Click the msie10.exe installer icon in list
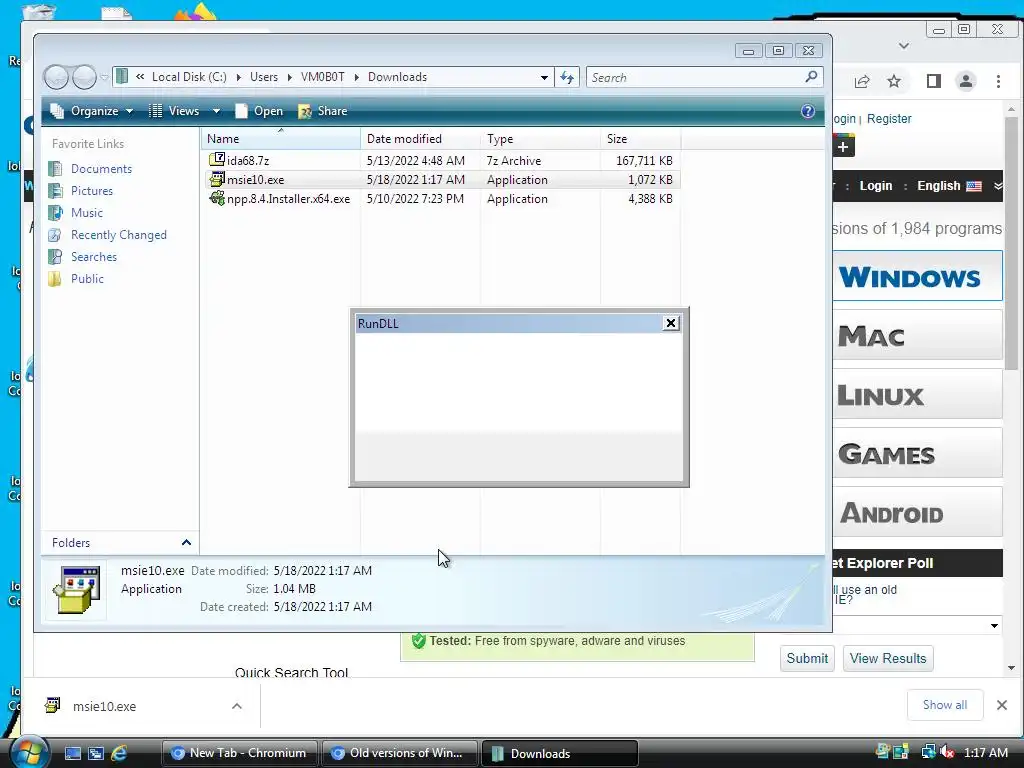1024x768 pixels. 217,179
